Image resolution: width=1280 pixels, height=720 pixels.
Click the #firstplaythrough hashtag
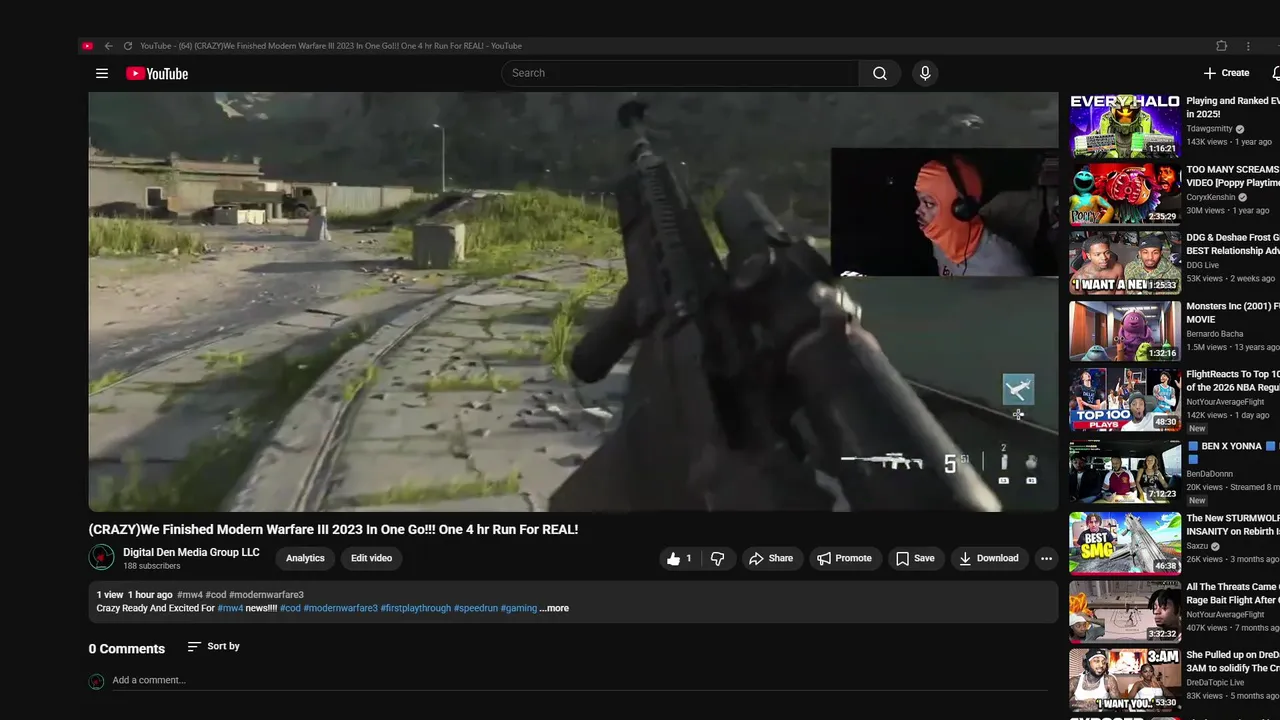[415, 608]
